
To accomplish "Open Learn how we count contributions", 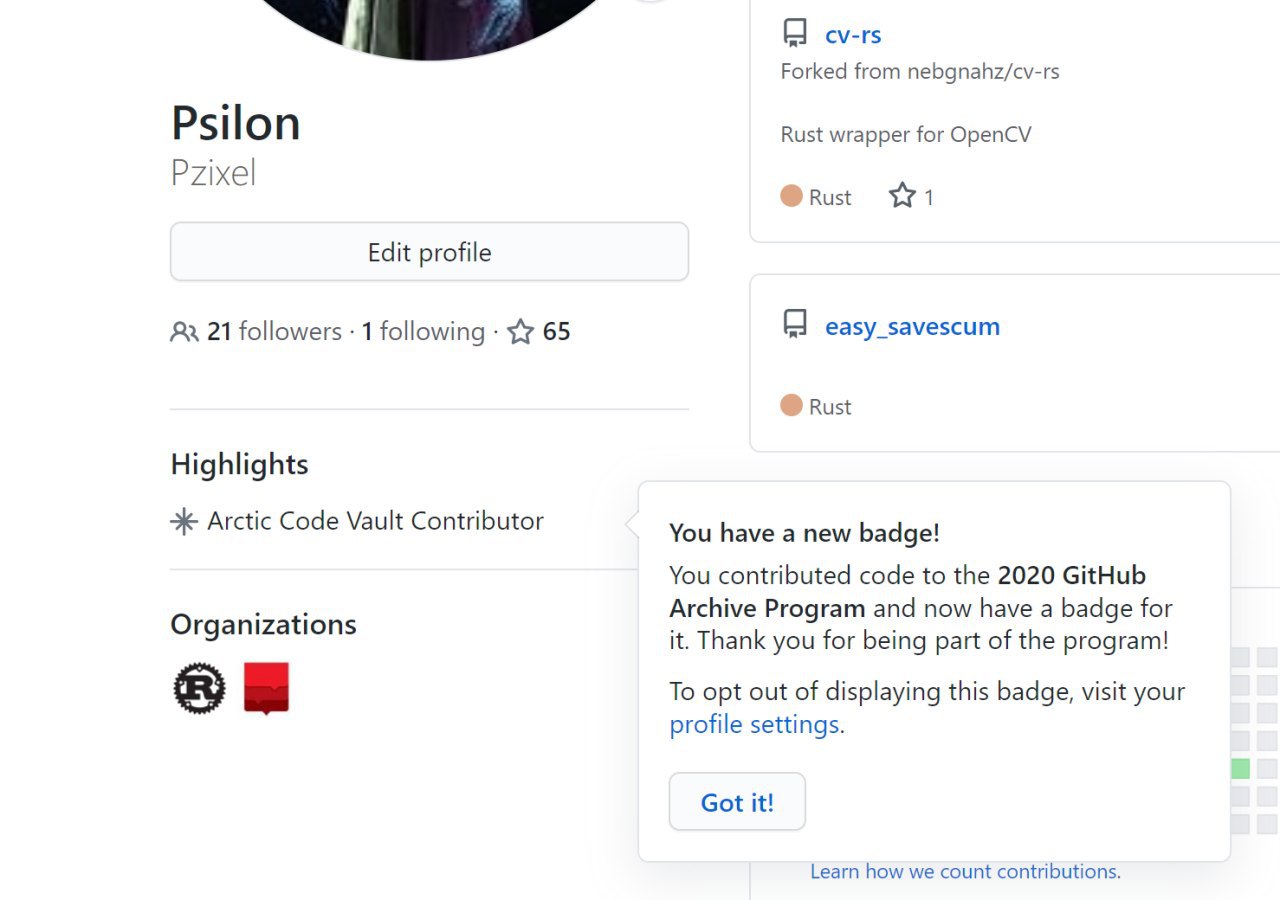I will tap(965, 872).
